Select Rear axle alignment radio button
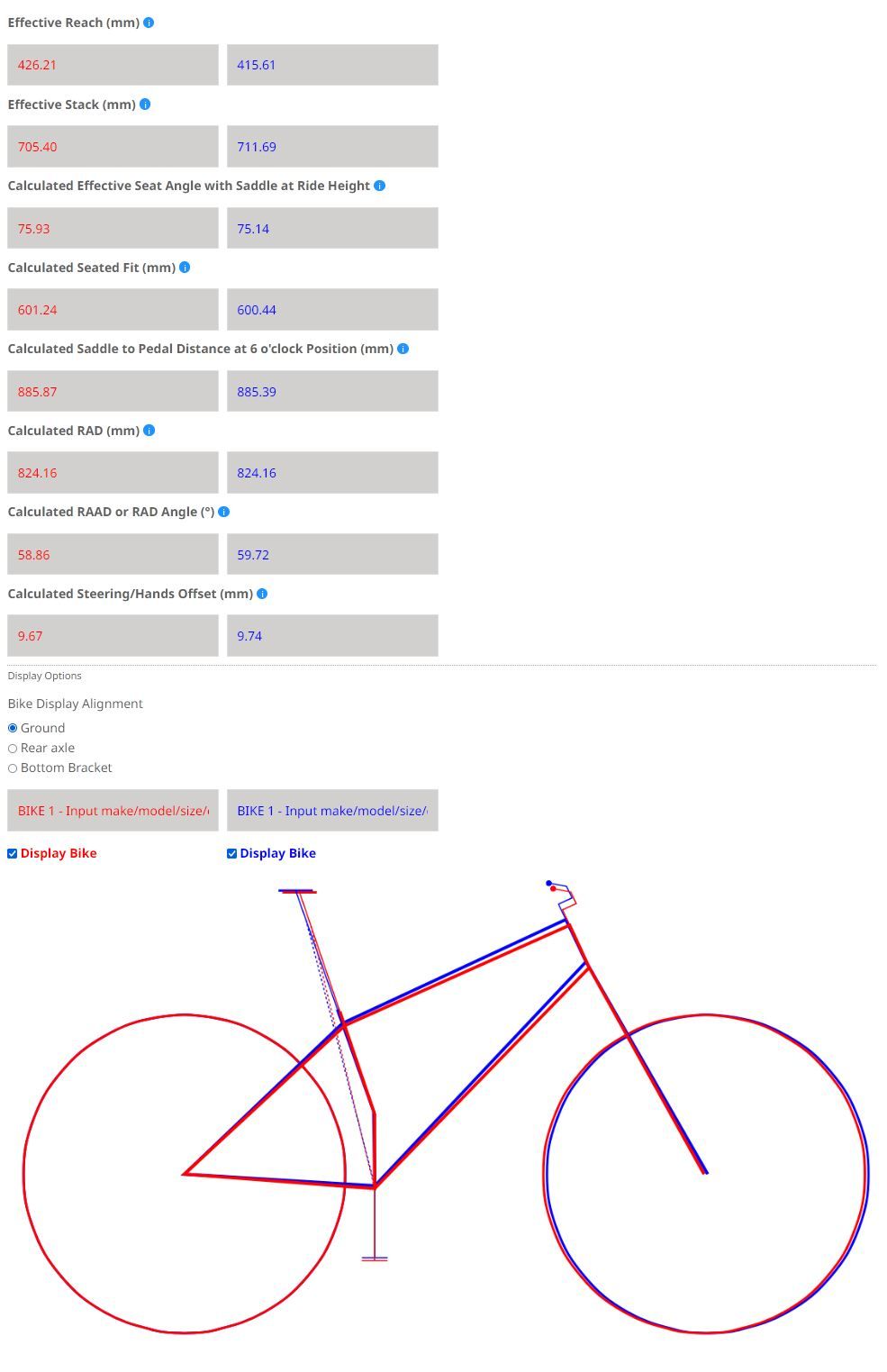Viewport: 887px width, 1372px height. [x=13, y=748]
